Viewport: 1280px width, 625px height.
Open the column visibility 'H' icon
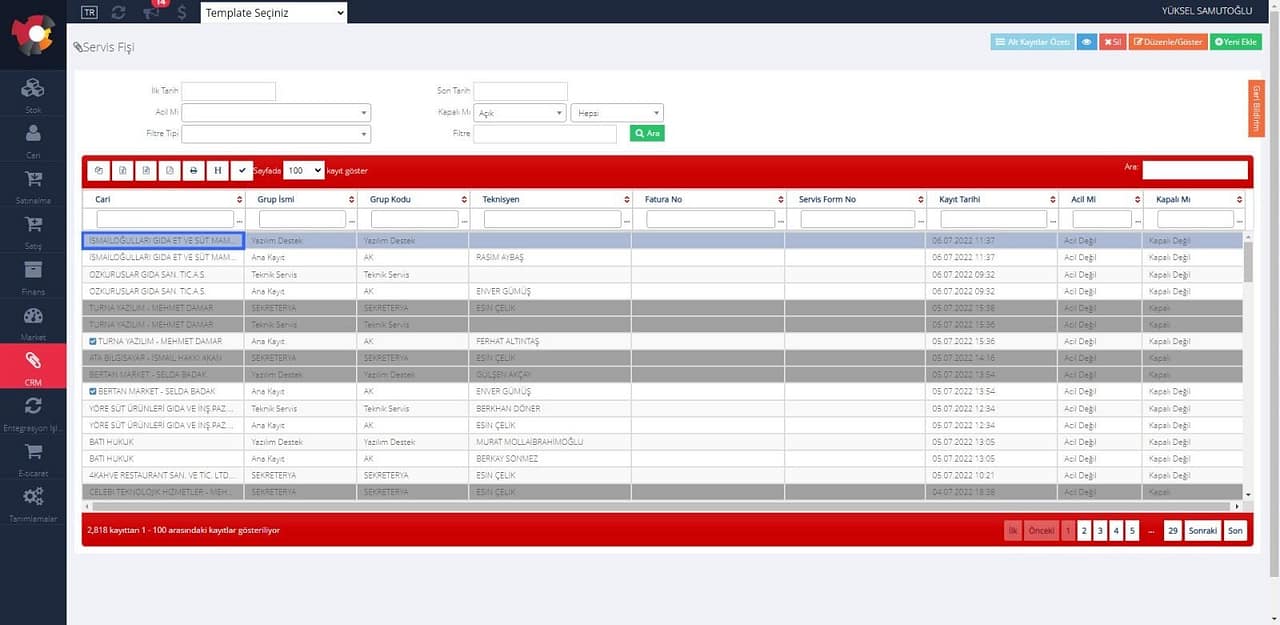(x=218, y=170)
